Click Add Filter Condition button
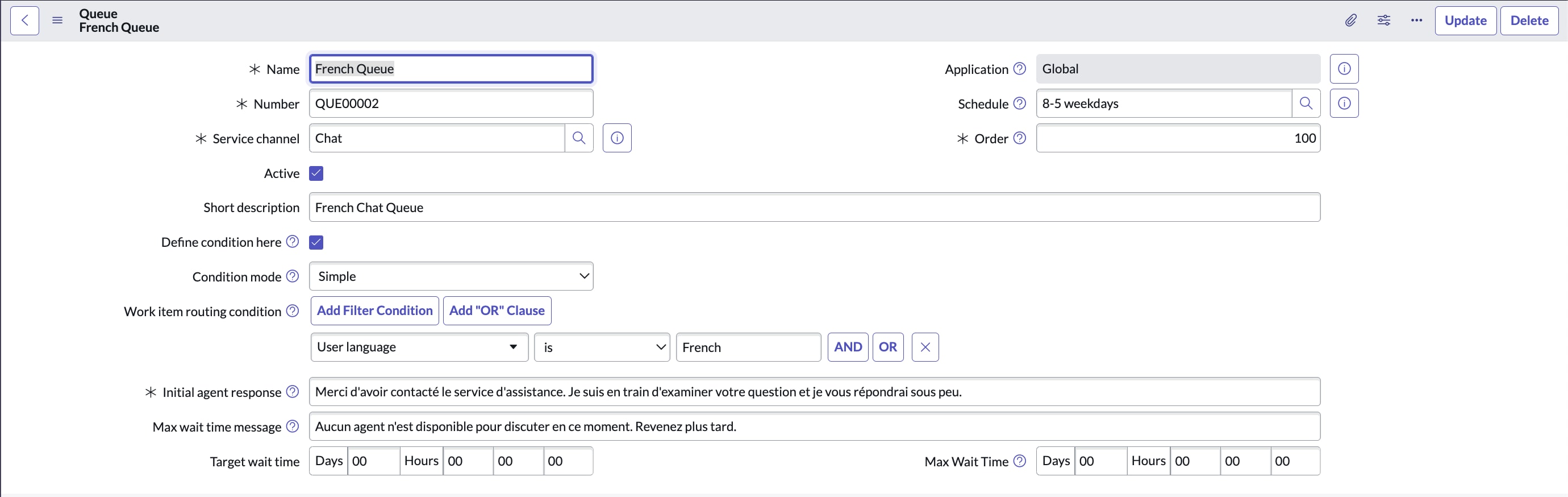Image resolution: width=1568 pixels, height=497 pixels. point(374,310)
